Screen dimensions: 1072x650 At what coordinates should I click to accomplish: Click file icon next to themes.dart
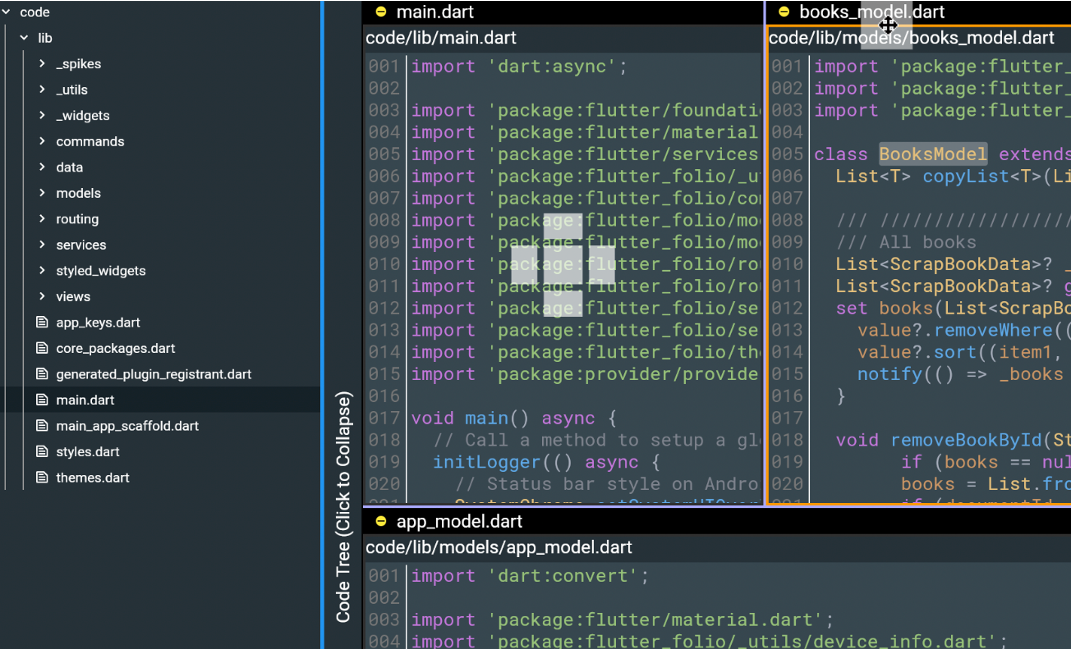pyautogui.click(x=42, y=478)
